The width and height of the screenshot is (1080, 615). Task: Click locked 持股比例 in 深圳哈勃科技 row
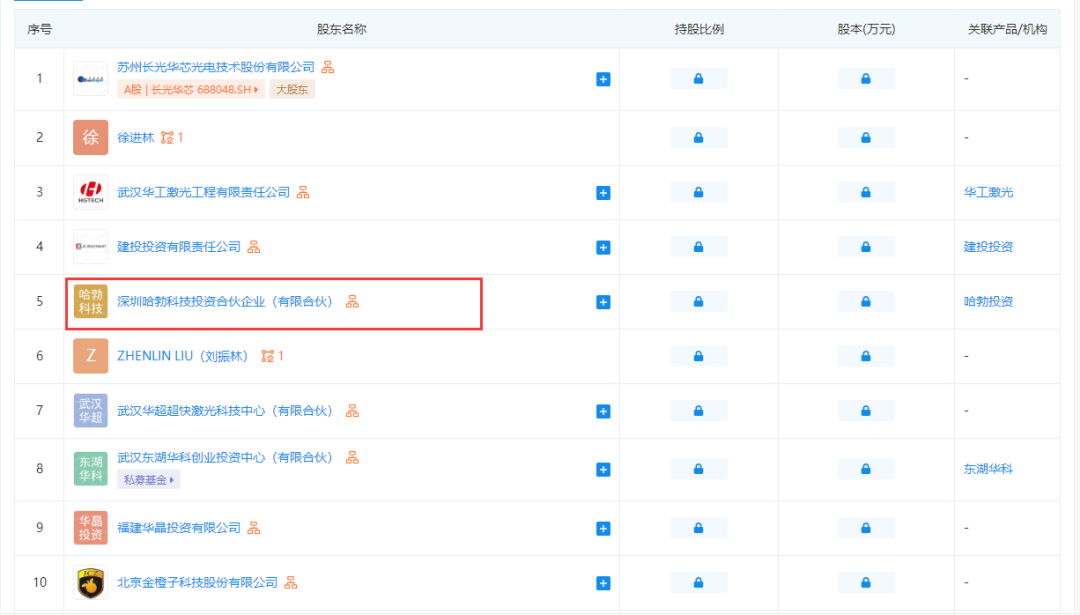click(x=698, y=302)
